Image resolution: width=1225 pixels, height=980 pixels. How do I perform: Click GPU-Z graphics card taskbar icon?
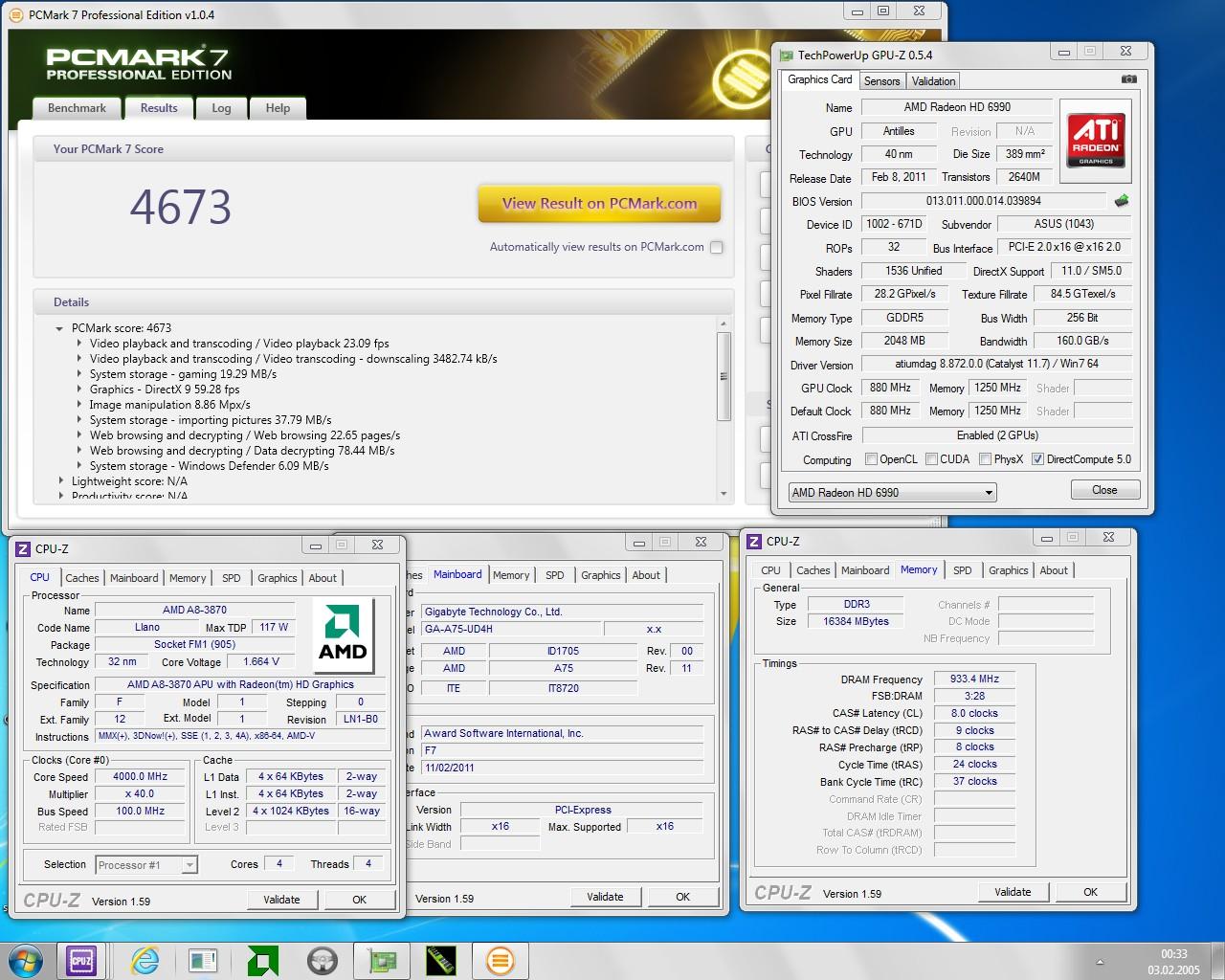[382, 960]
